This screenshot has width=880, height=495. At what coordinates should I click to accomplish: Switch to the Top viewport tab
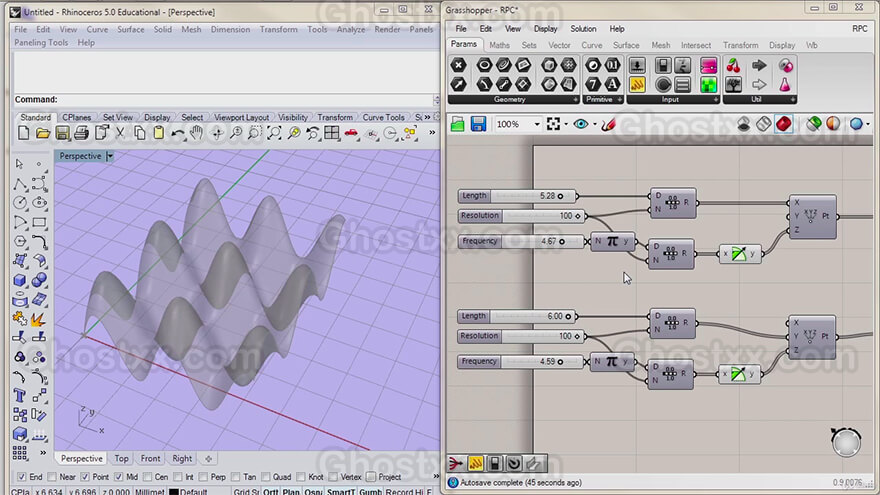click(x=121, y=459)
